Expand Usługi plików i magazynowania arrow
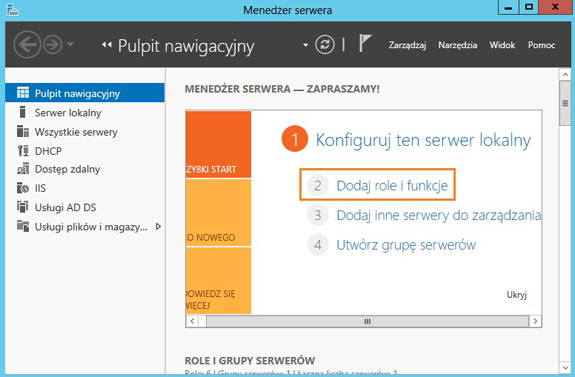This screenshot has width=575, height=377. tap(158, 226)
